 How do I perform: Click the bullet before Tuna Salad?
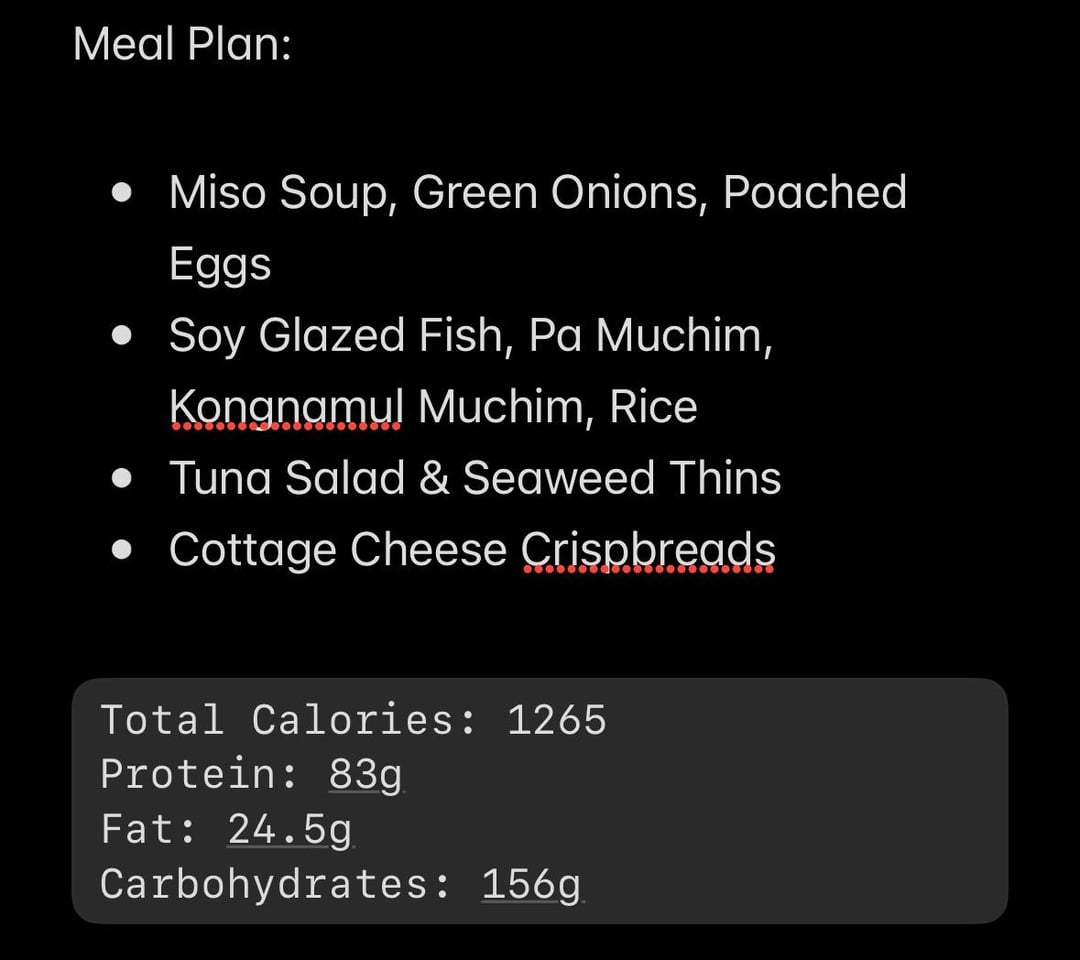(x=122, y=478)
